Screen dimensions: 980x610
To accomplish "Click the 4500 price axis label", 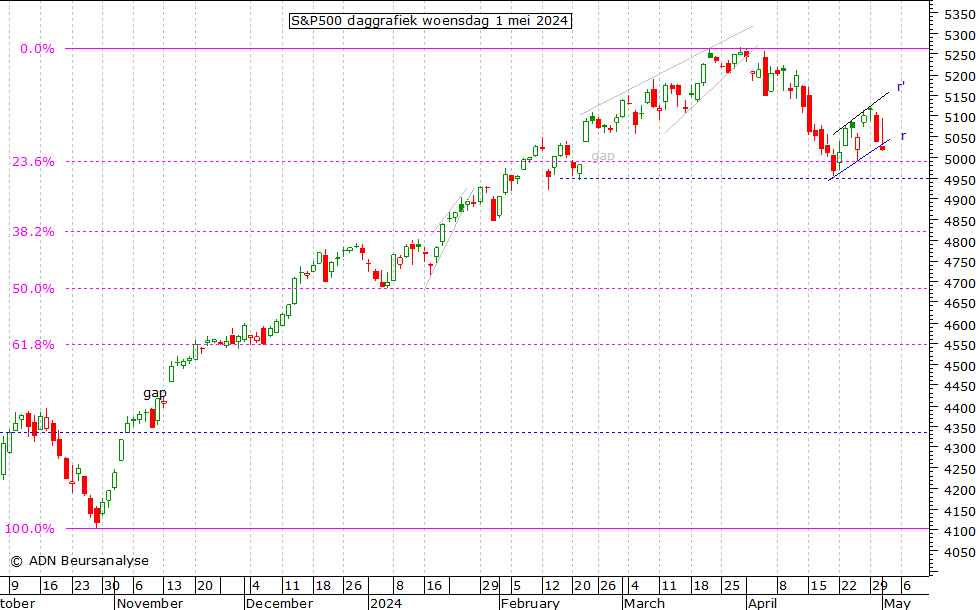I will click(959, 366).
